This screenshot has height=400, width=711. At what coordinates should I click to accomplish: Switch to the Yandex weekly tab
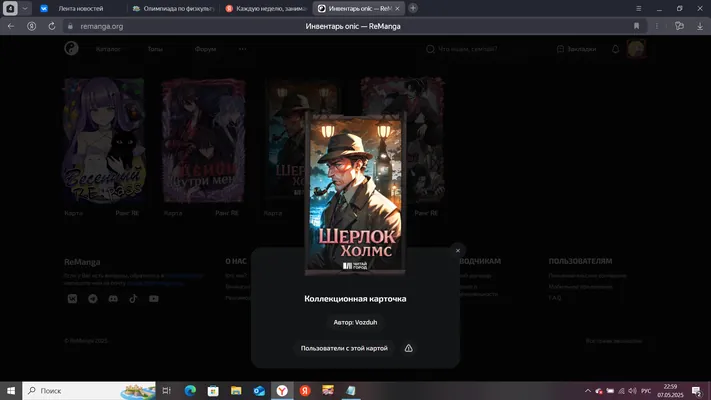(x=266, y=9)
